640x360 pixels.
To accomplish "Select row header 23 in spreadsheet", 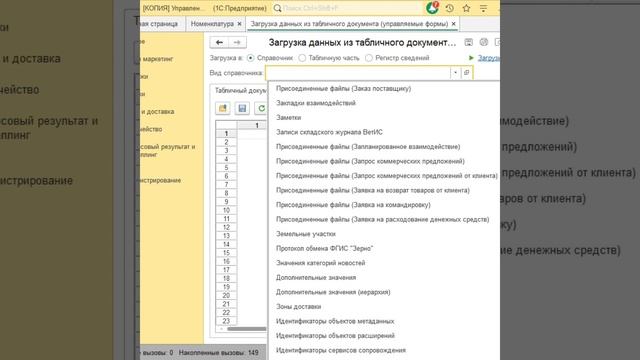I will click(x=226, y=321).
